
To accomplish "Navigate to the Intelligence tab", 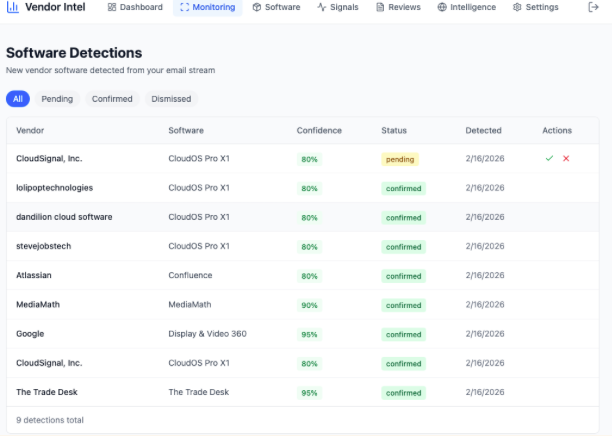I will click(467, 7).
